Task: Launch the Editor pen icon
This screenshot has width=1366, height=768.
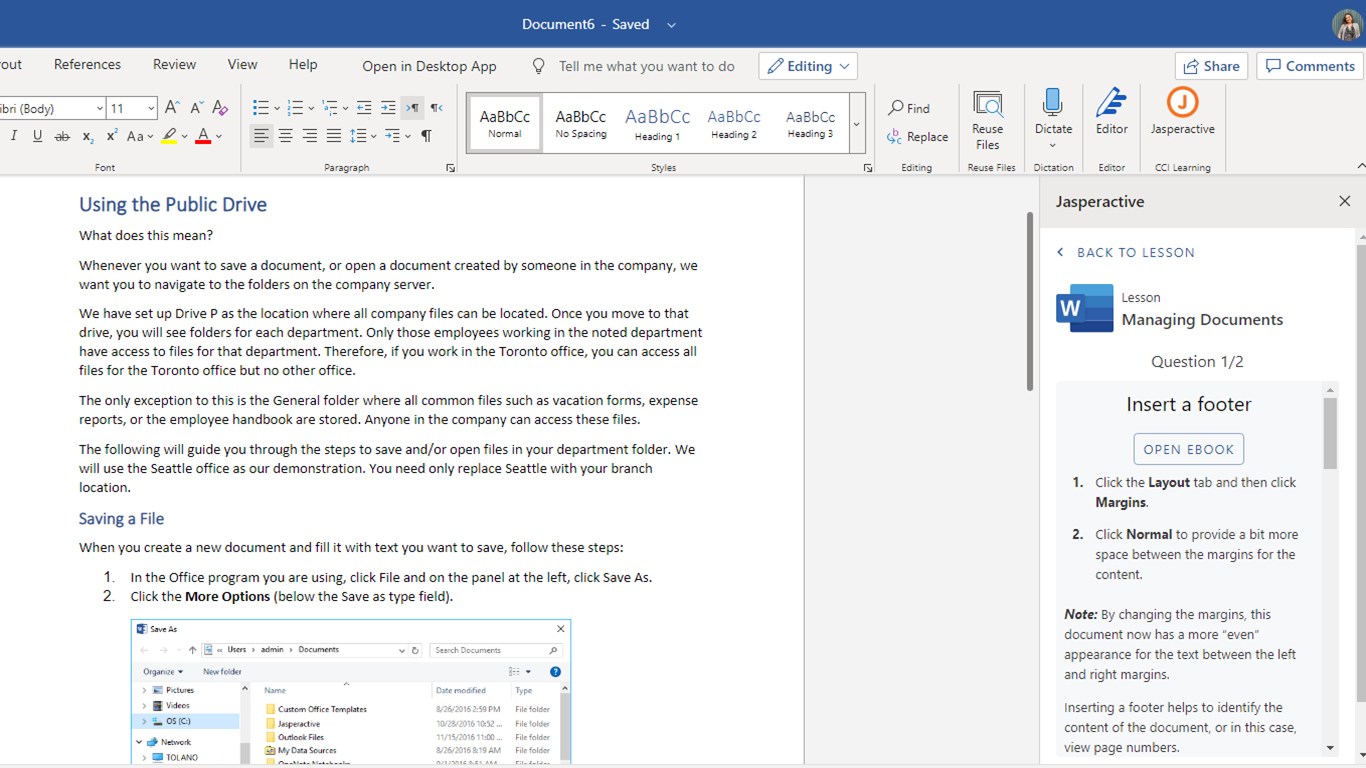Action: pos(1111,110)
